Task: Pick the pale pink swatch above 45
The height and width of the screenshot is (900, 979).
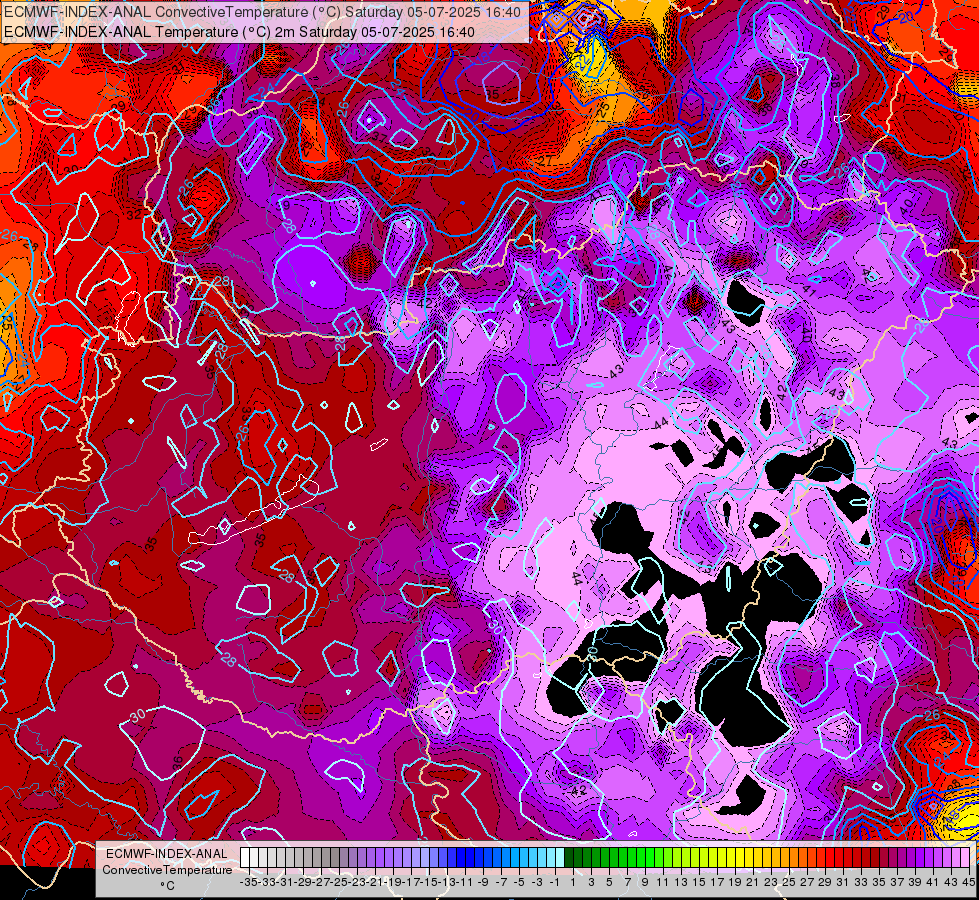Action: 967,858
